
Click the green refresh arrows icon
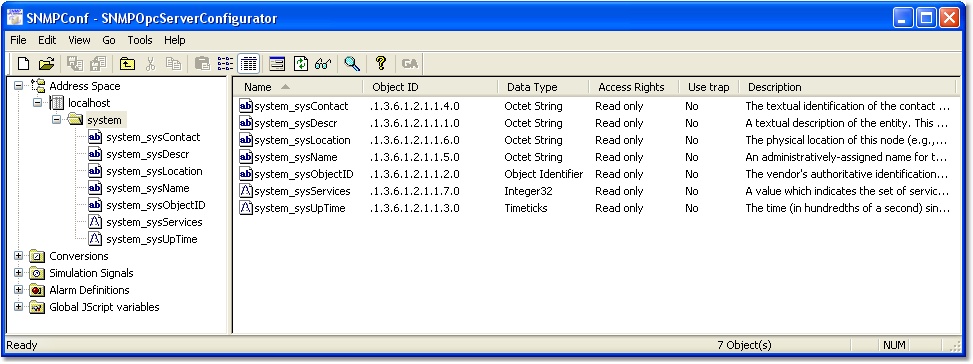[300, 63]
